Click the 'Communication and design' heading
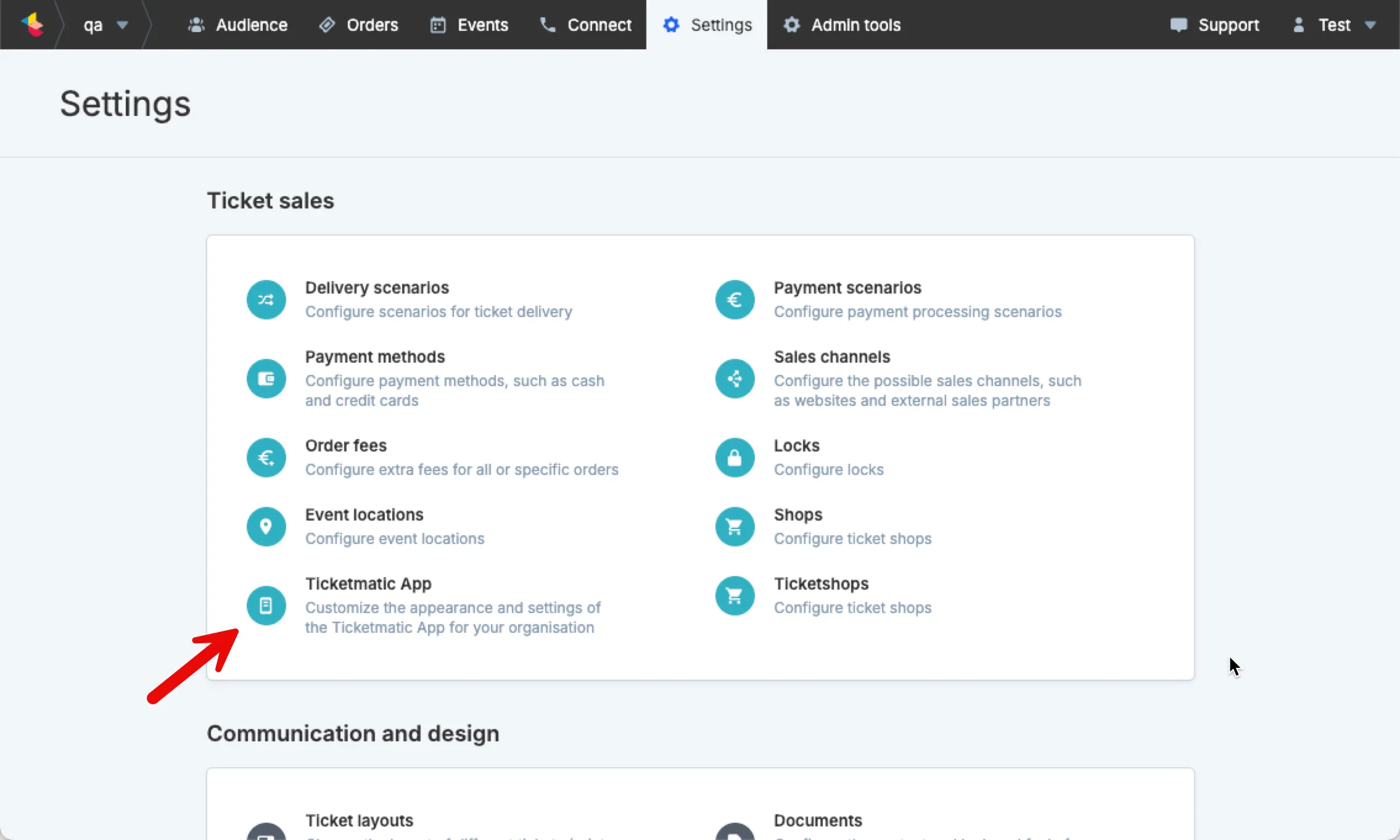This screenshot has height=840, width=1400. coord(353,733)
